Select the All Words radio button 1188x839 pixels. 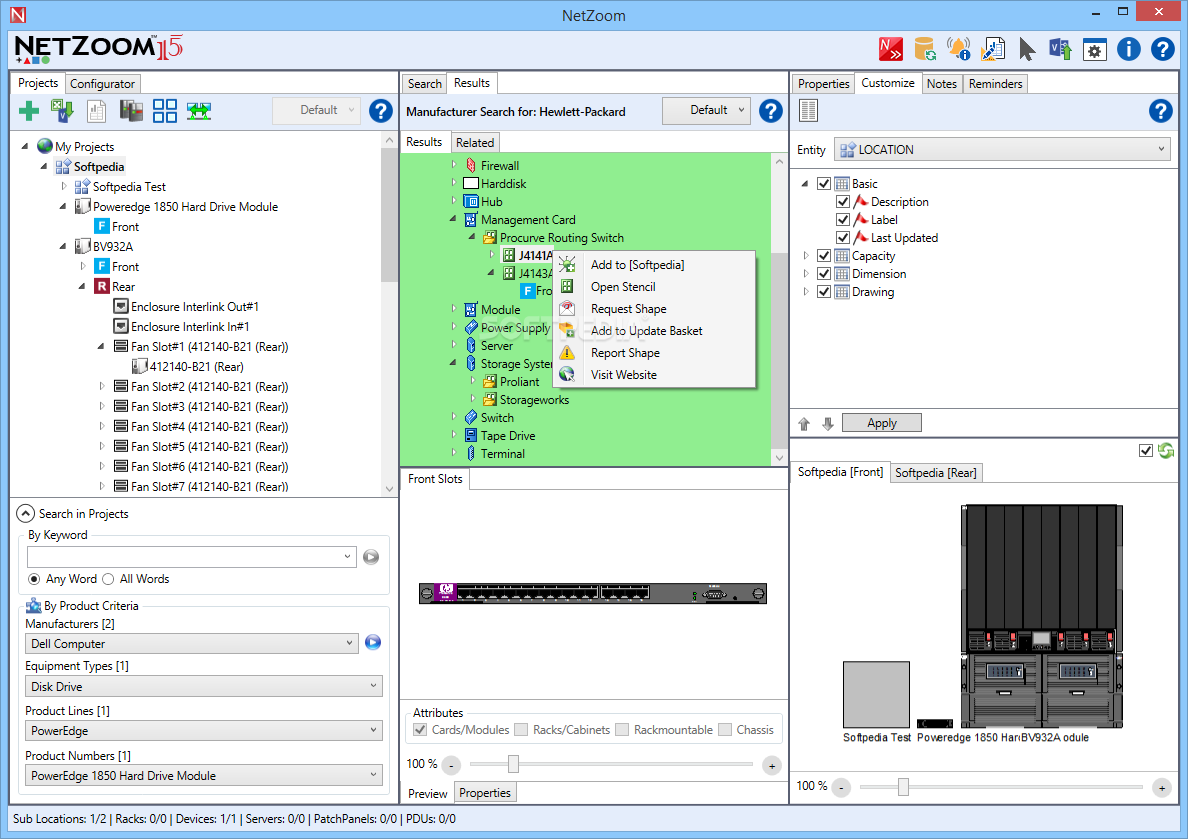coord(108,579)
